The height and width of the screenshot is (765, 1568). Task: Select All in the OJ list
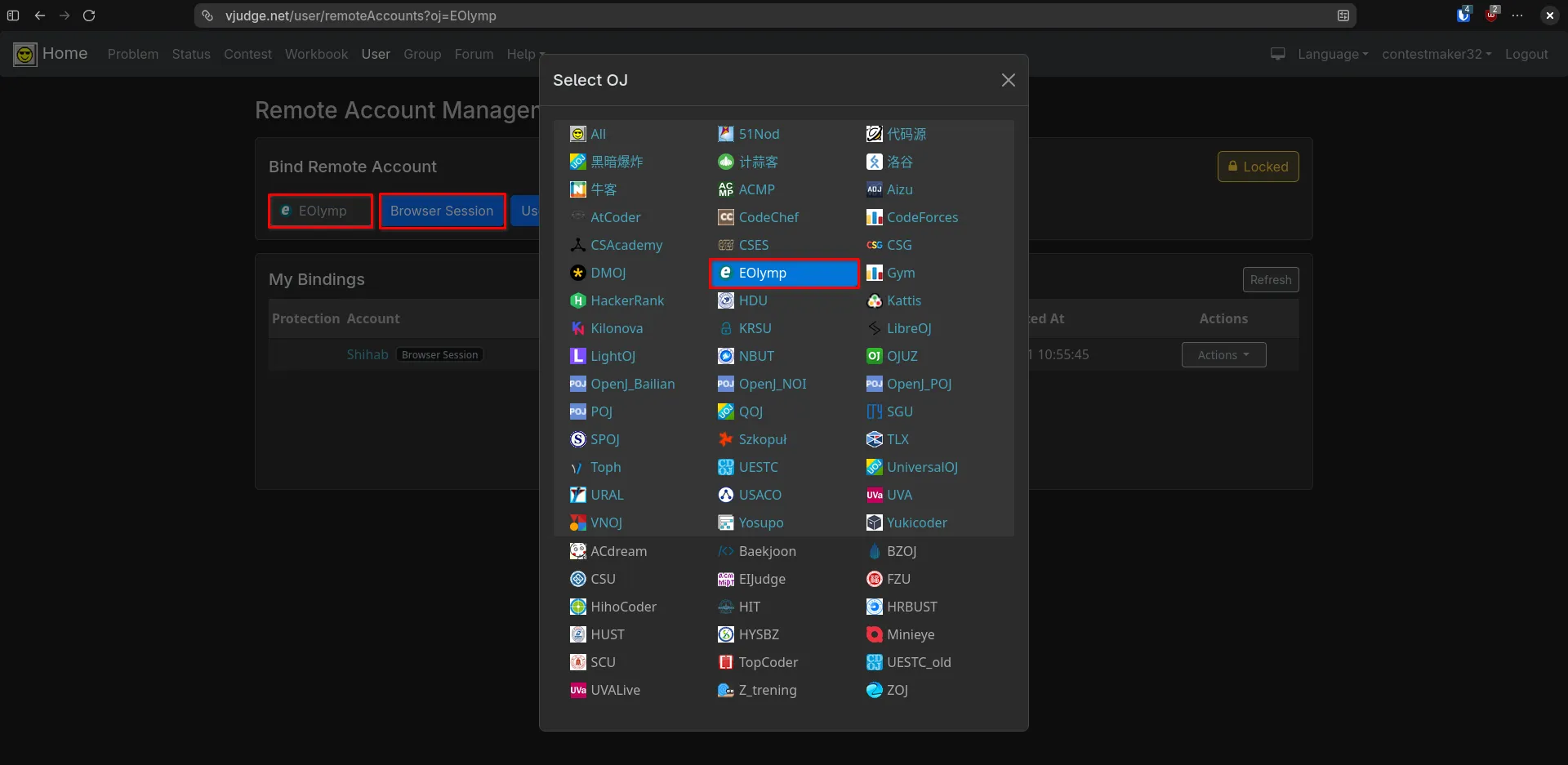(x=598, y=134)
